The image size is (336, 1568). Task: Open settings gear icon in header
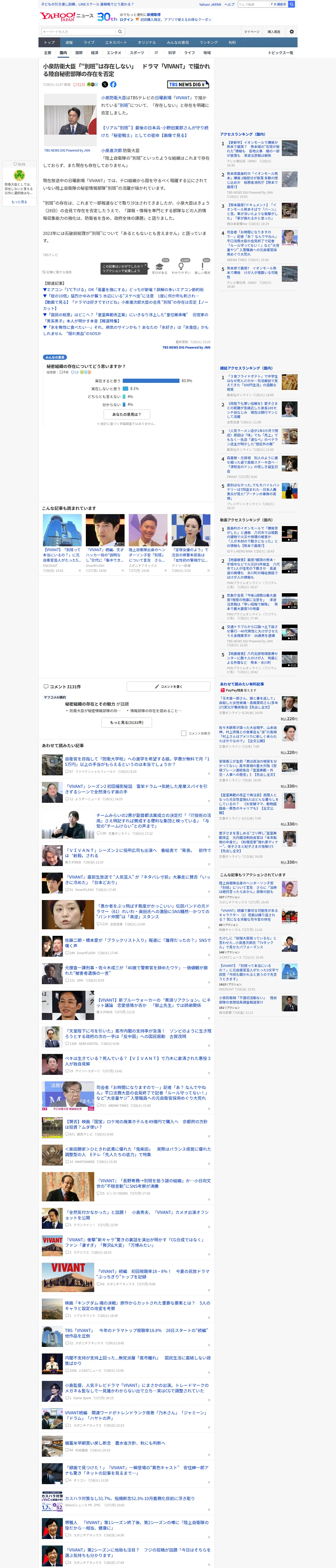pos(292,32)
